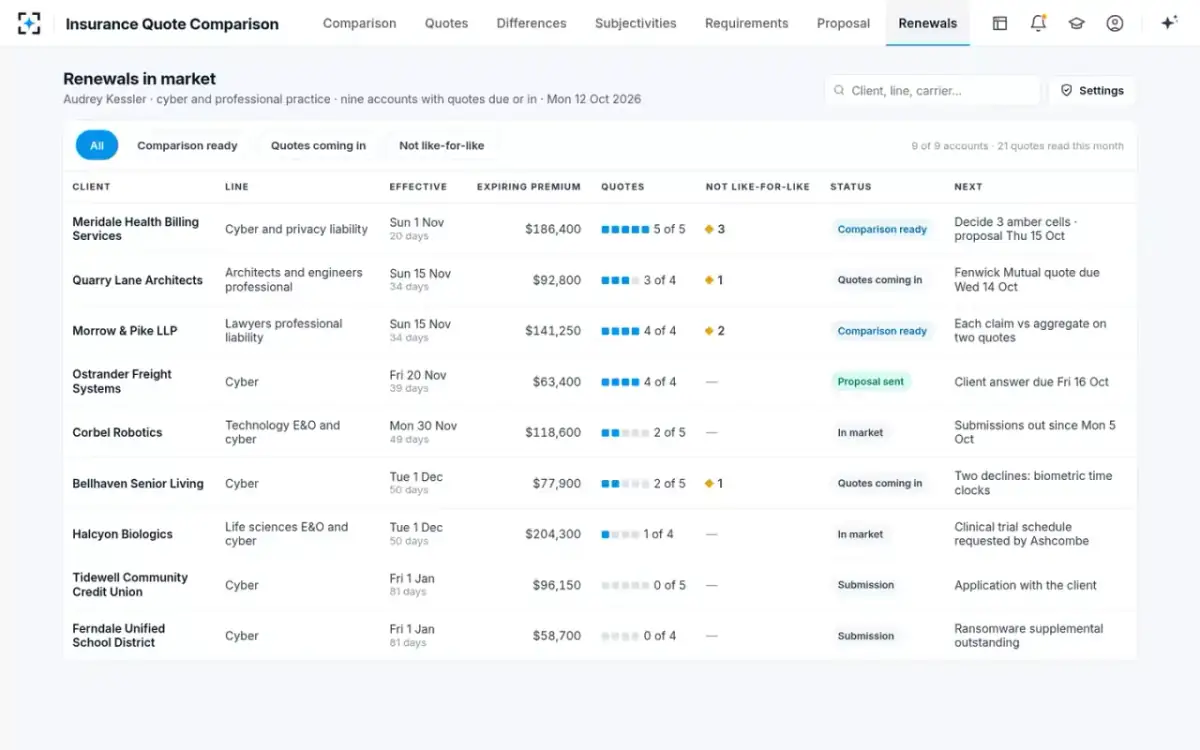Click 'Lawyers professional liability' line cell
Screen dimensions: 1200x750
(284, 331)
